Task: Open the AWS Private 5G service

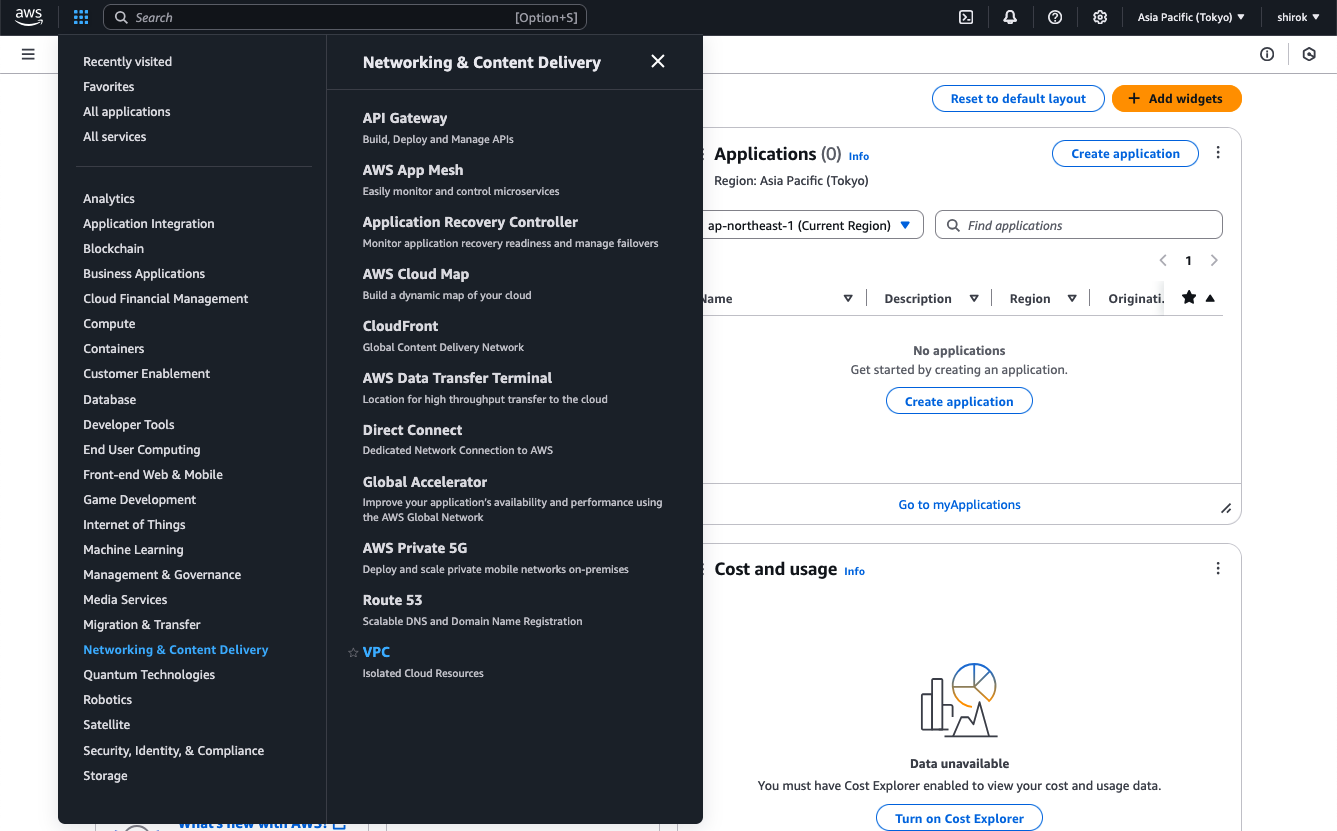Action: [x=415, y=548]
